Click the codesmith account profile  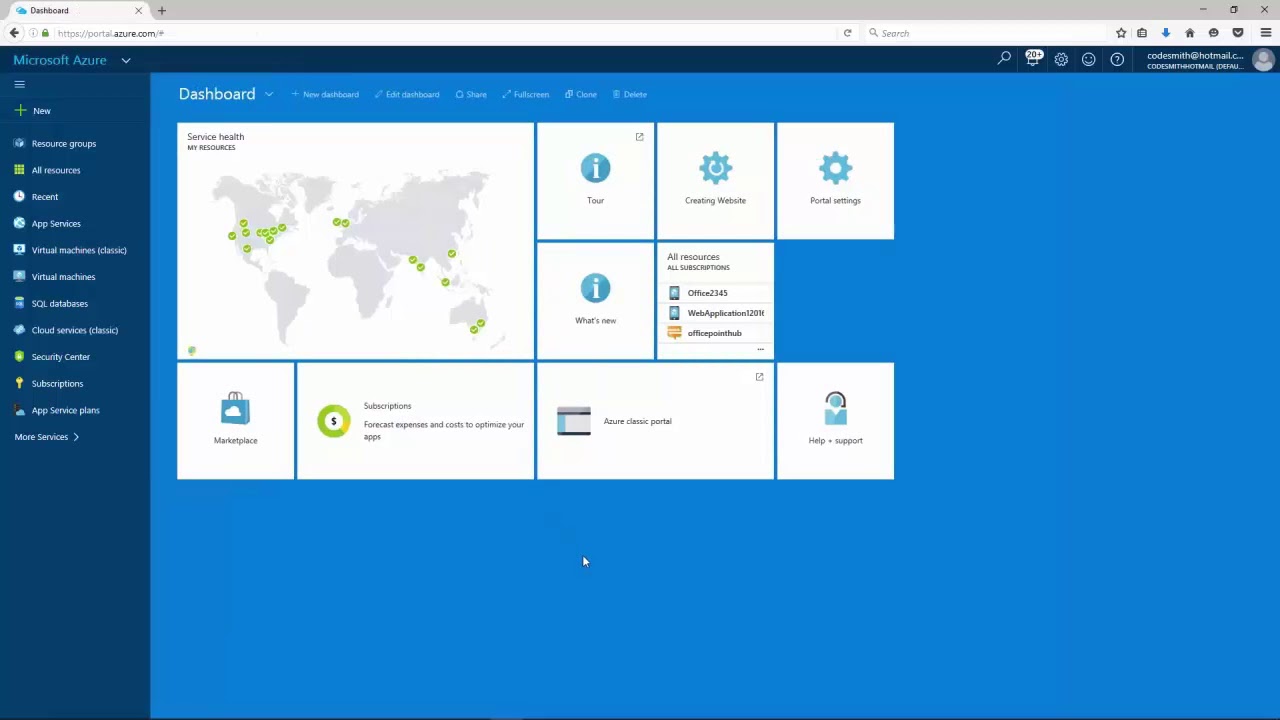coord(1210,60)
